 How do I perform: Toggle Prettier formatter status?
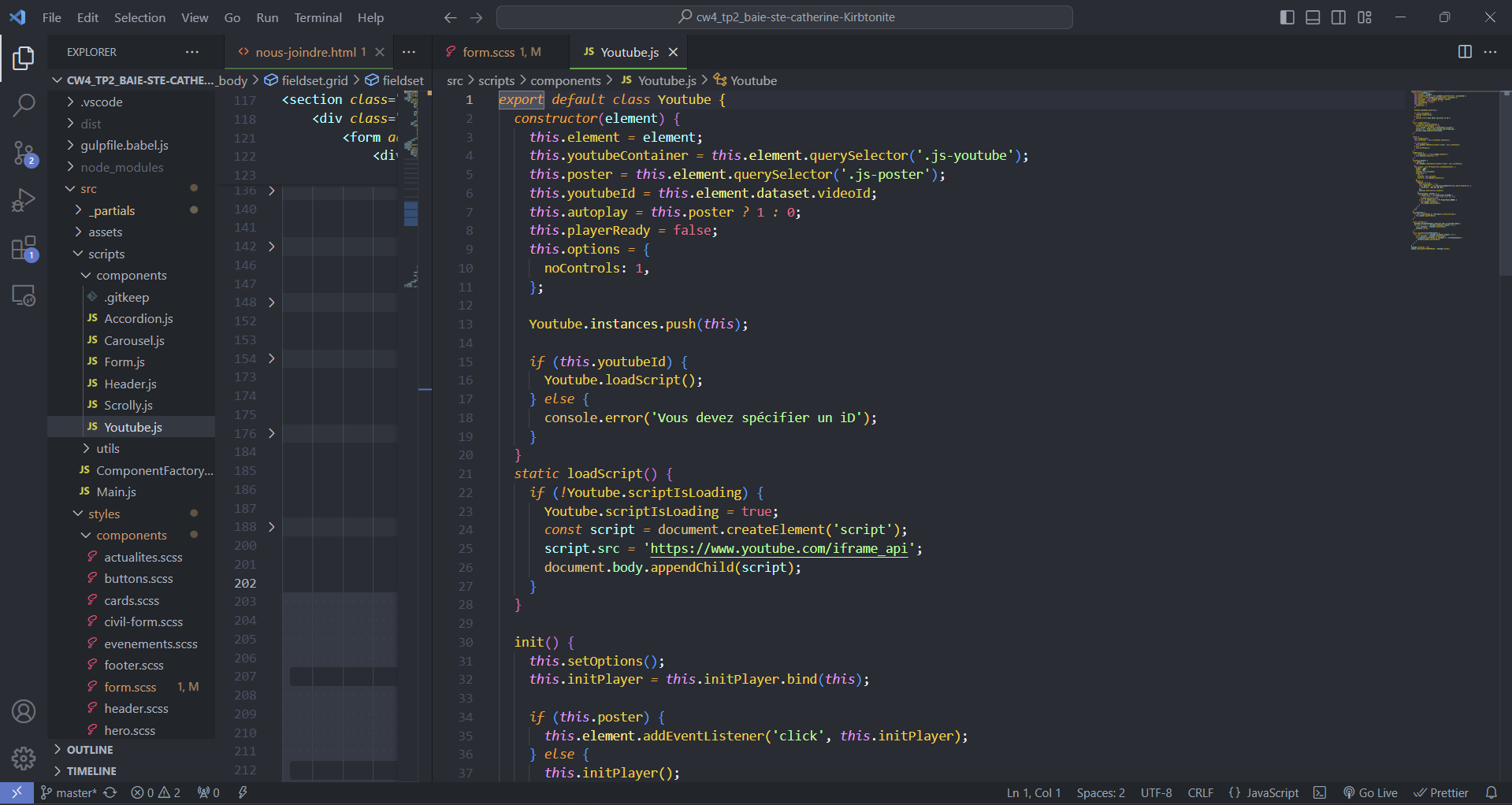(1441, 792)
